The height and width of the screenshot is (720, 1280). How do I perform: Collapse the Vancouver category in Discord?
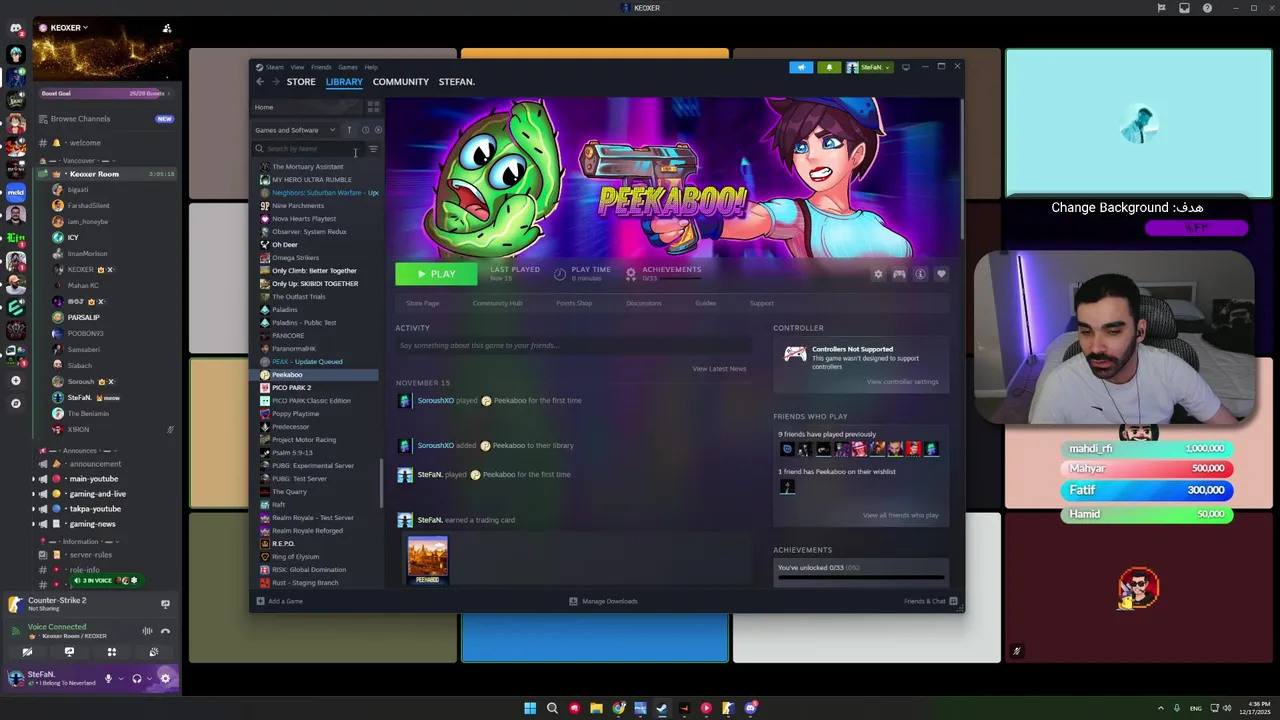79,160
